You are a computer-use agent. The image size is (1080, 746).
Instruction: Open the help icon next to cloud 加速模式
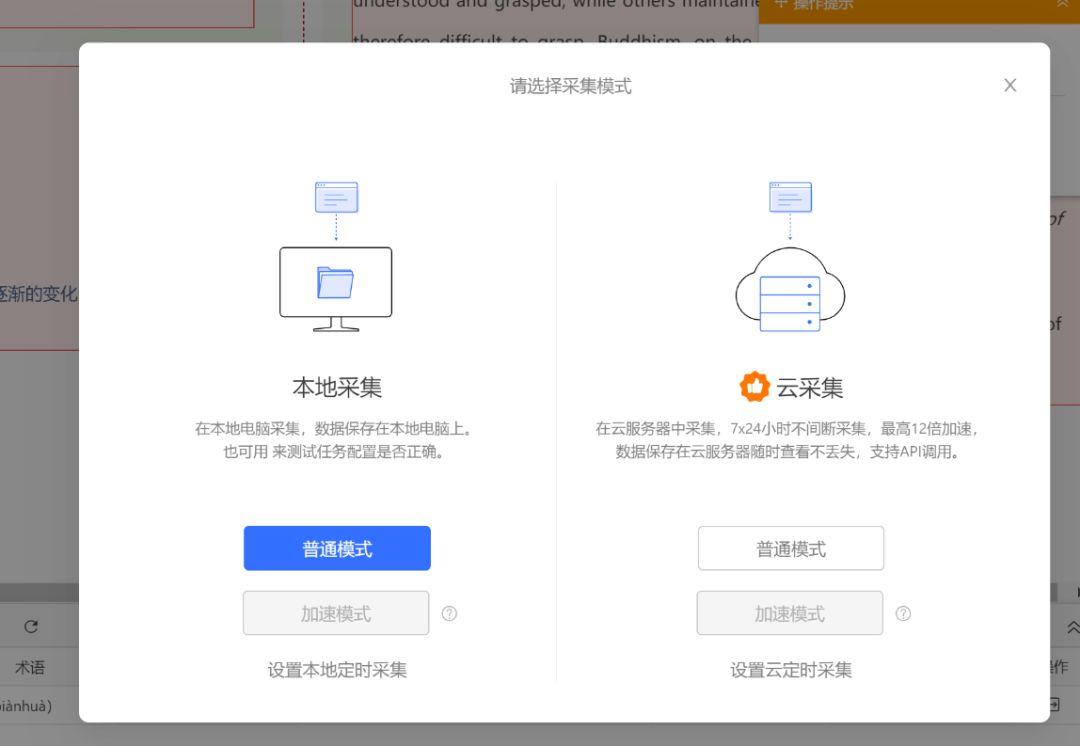(x=903, y=613)
